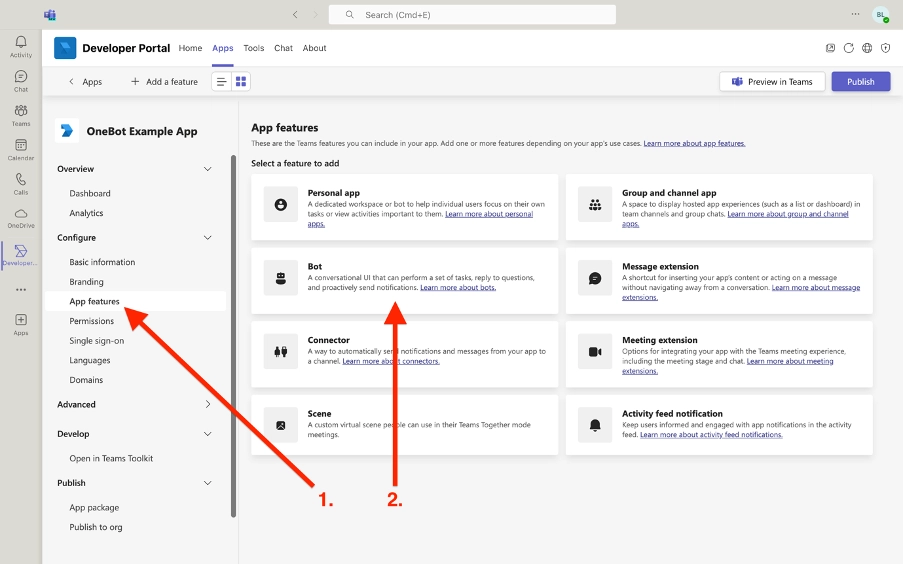This screenshot has width=904, height=564.
Task: Open Single sign-on page
Action: pyautogui.click(x=97, y=340)
